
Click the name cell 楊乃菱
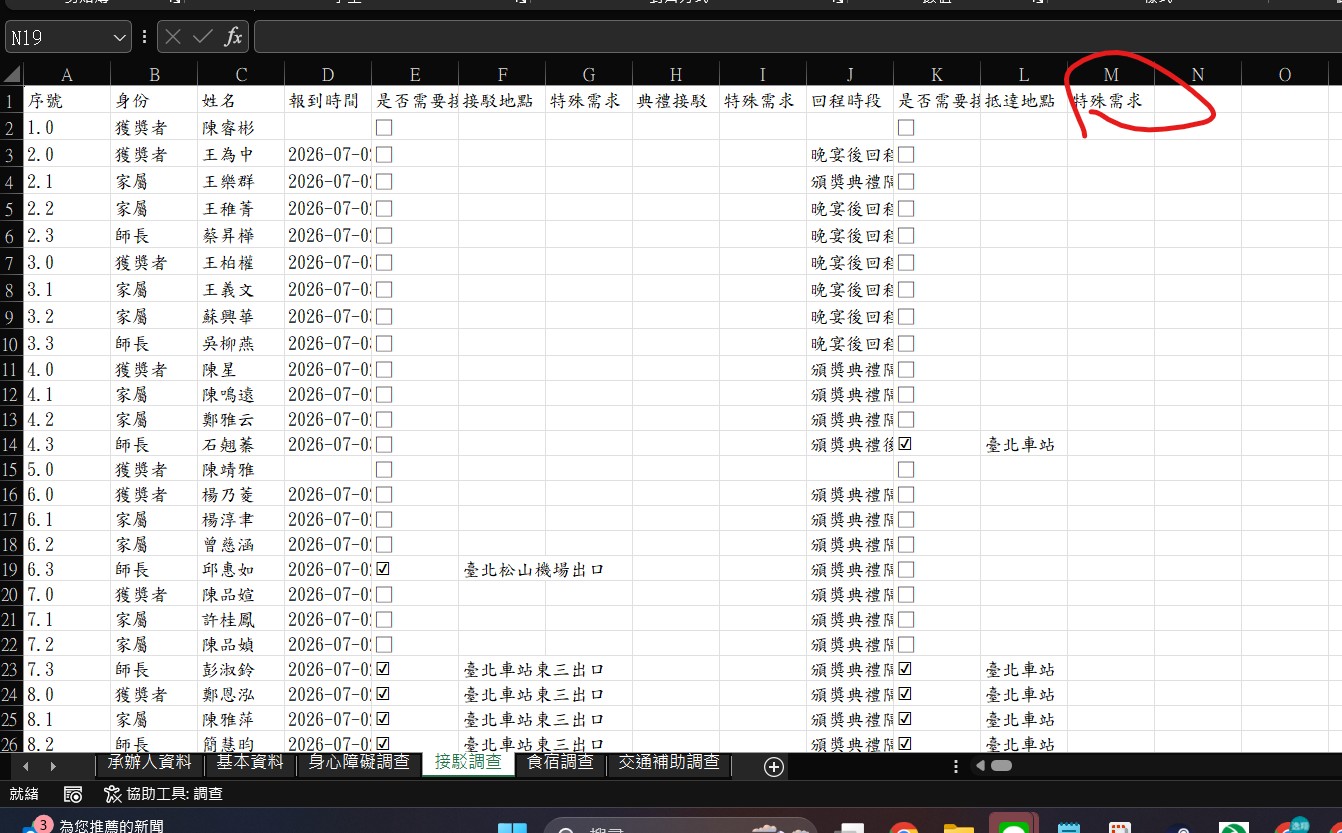pos(241,495)
